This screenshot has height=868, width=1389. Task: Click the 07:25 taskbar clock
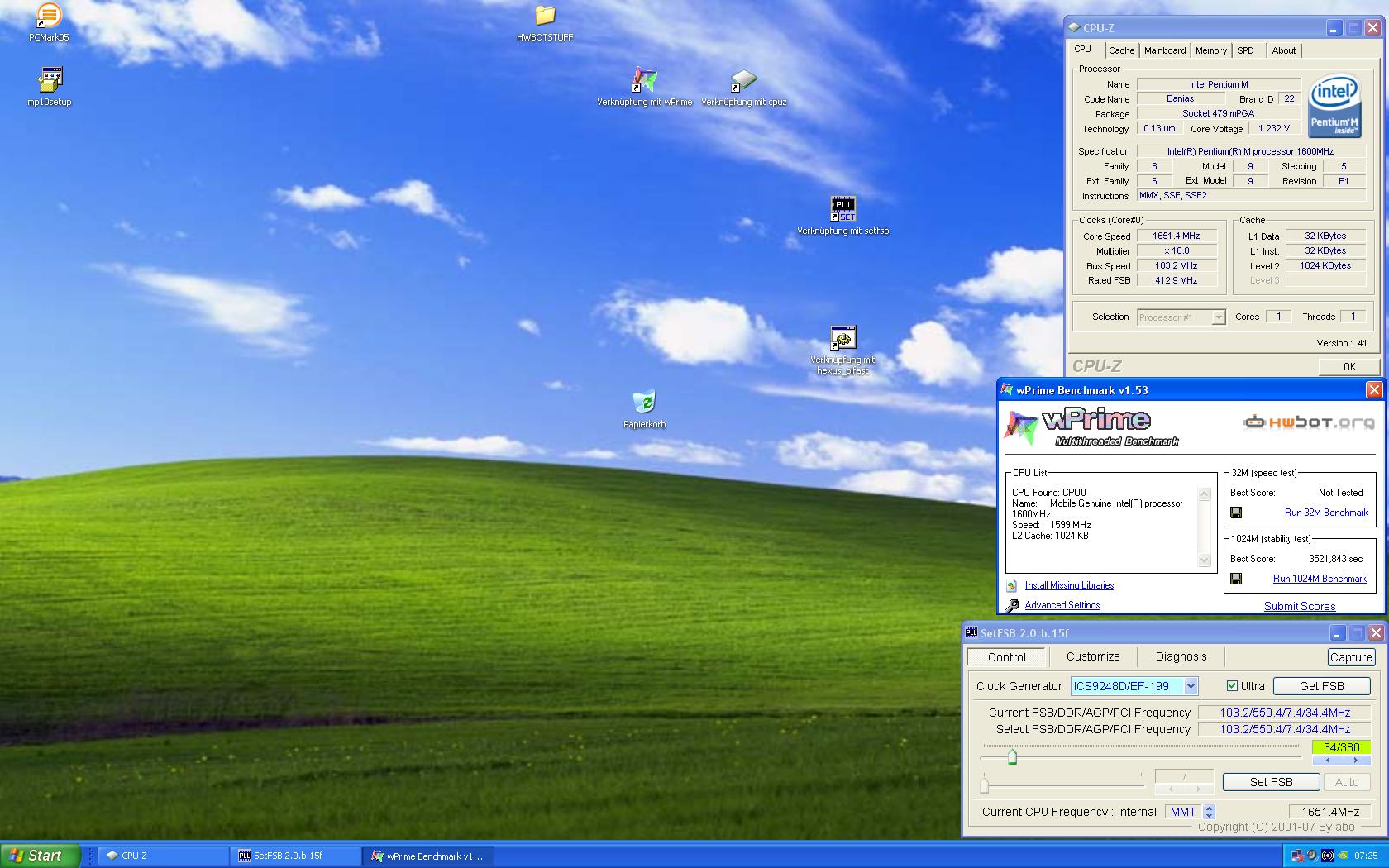pyautogui.click(x=1366, y=856)
